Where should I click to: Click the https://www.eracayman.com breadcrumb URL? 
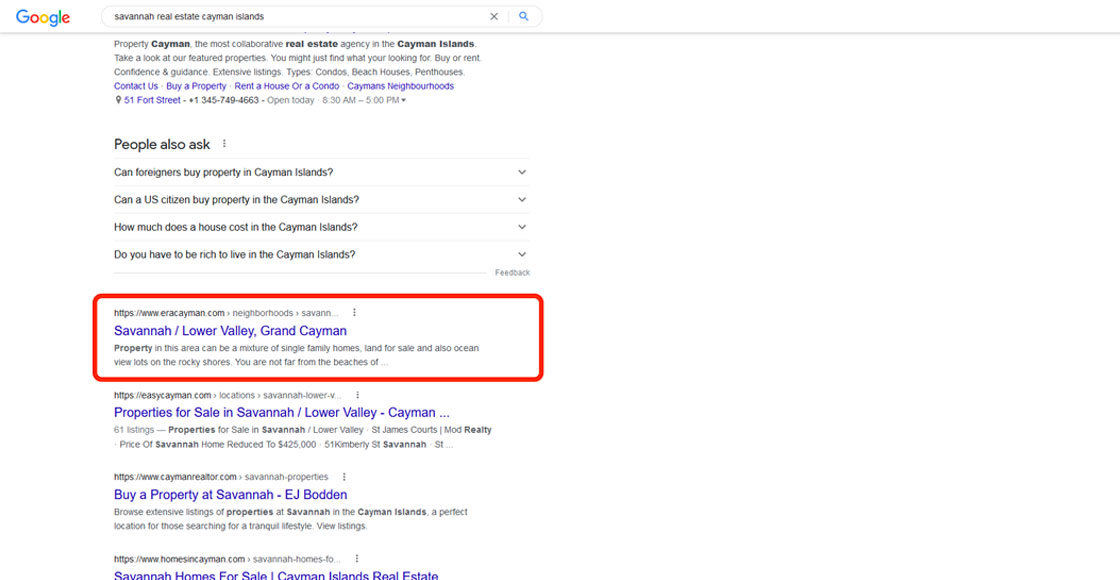tap(169, 313)
